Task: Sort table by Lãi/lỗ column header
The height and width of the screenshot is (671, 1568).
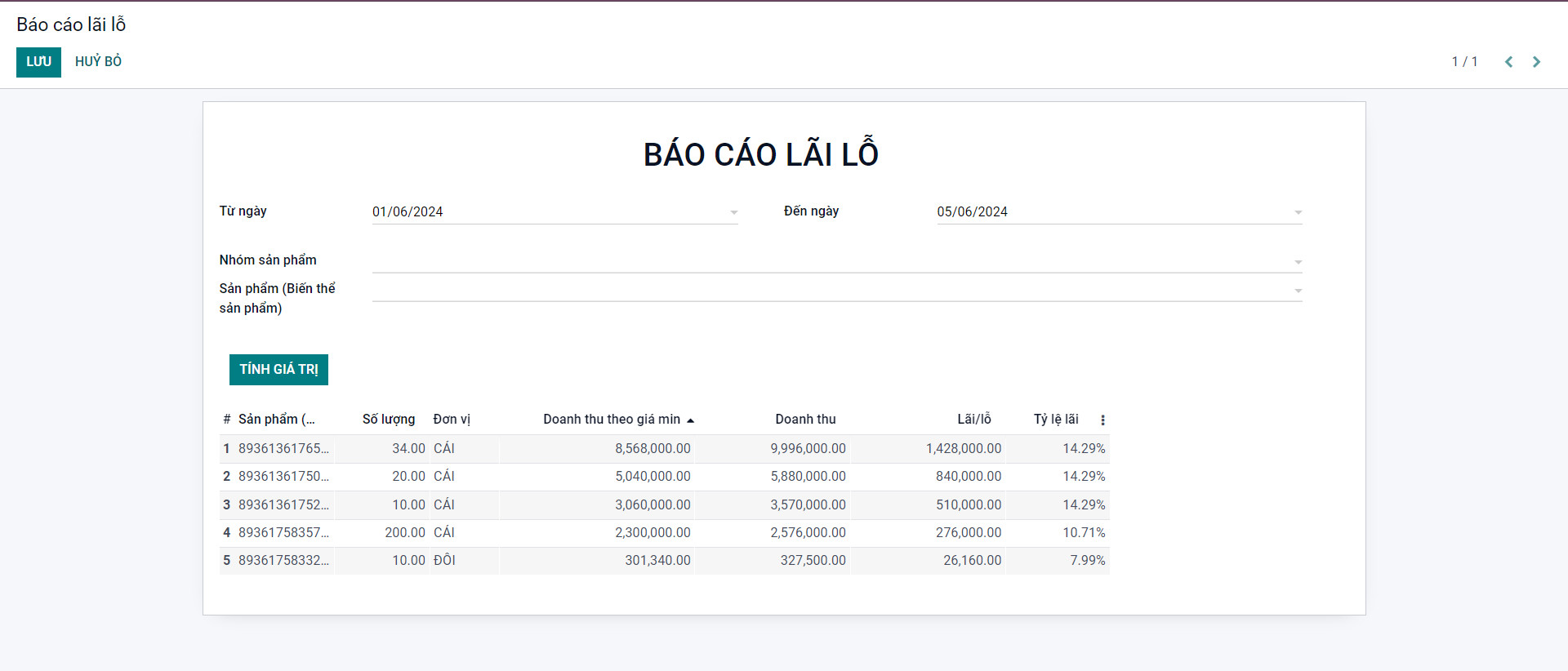Action: coord(973,420)
